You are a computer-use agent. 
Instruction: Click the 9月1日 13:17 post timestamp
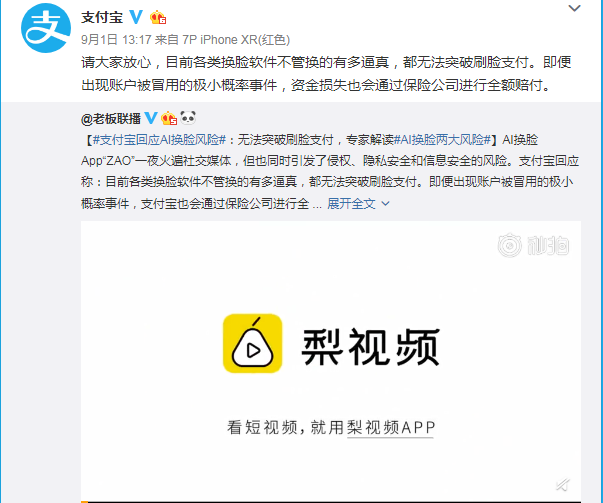(116, 40)
